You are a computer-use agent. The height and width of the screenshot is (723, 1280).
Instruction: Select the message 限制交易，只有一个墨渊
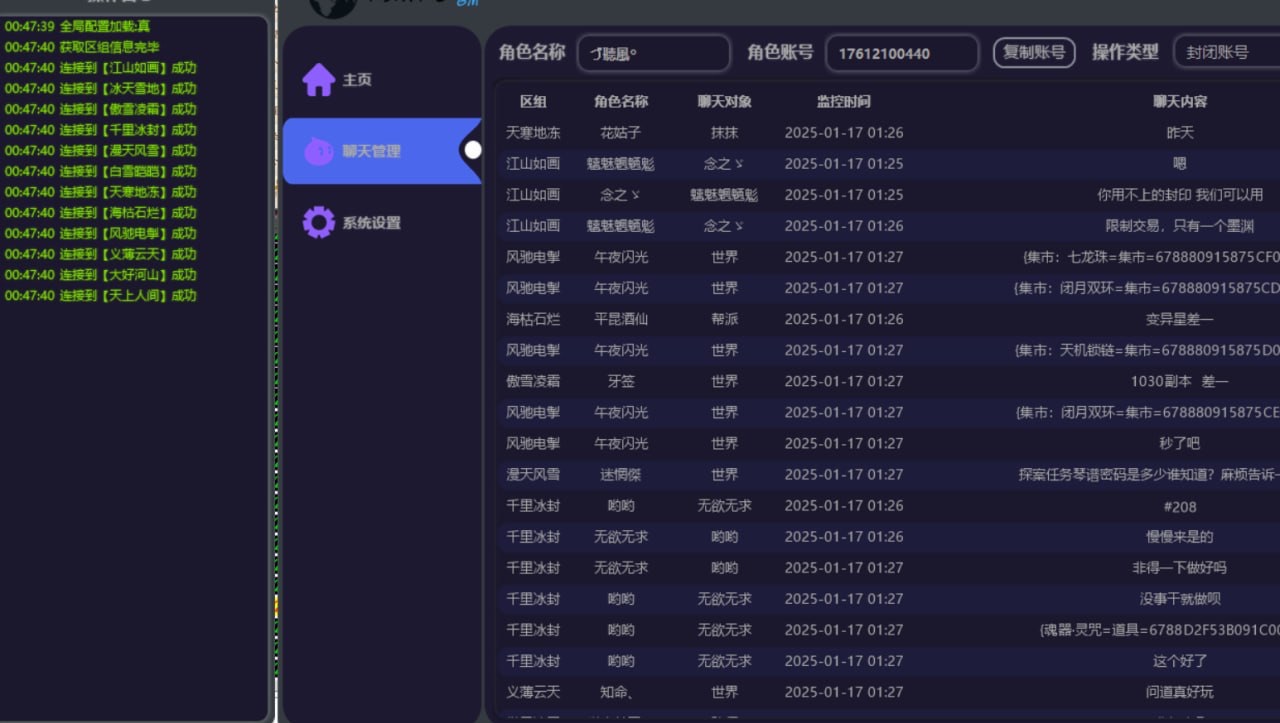[x=1180, y=226]
